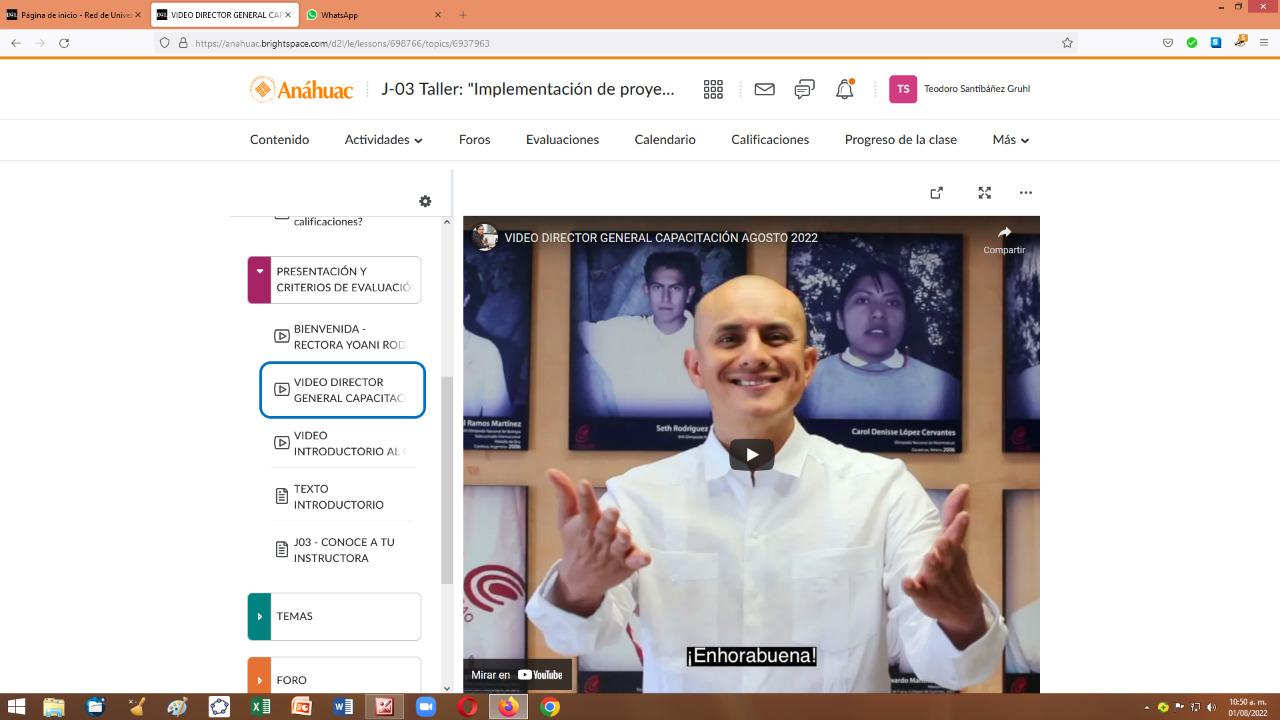Open Zoom from the Windows taskbar
The height and width of the screenshot is (720, 1280).
[x=426, y=707]
